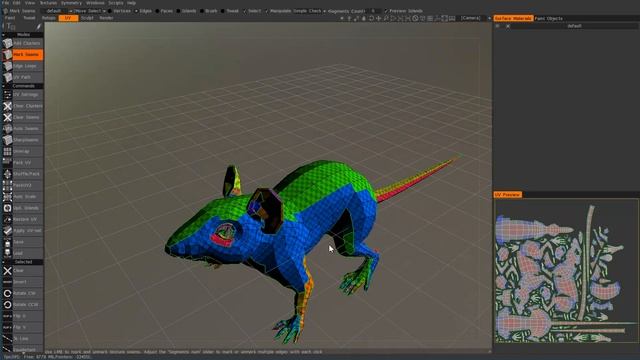This screenshot has height=360, width=640.
Task: Open the File menu
Action: (x=6, y=3)
